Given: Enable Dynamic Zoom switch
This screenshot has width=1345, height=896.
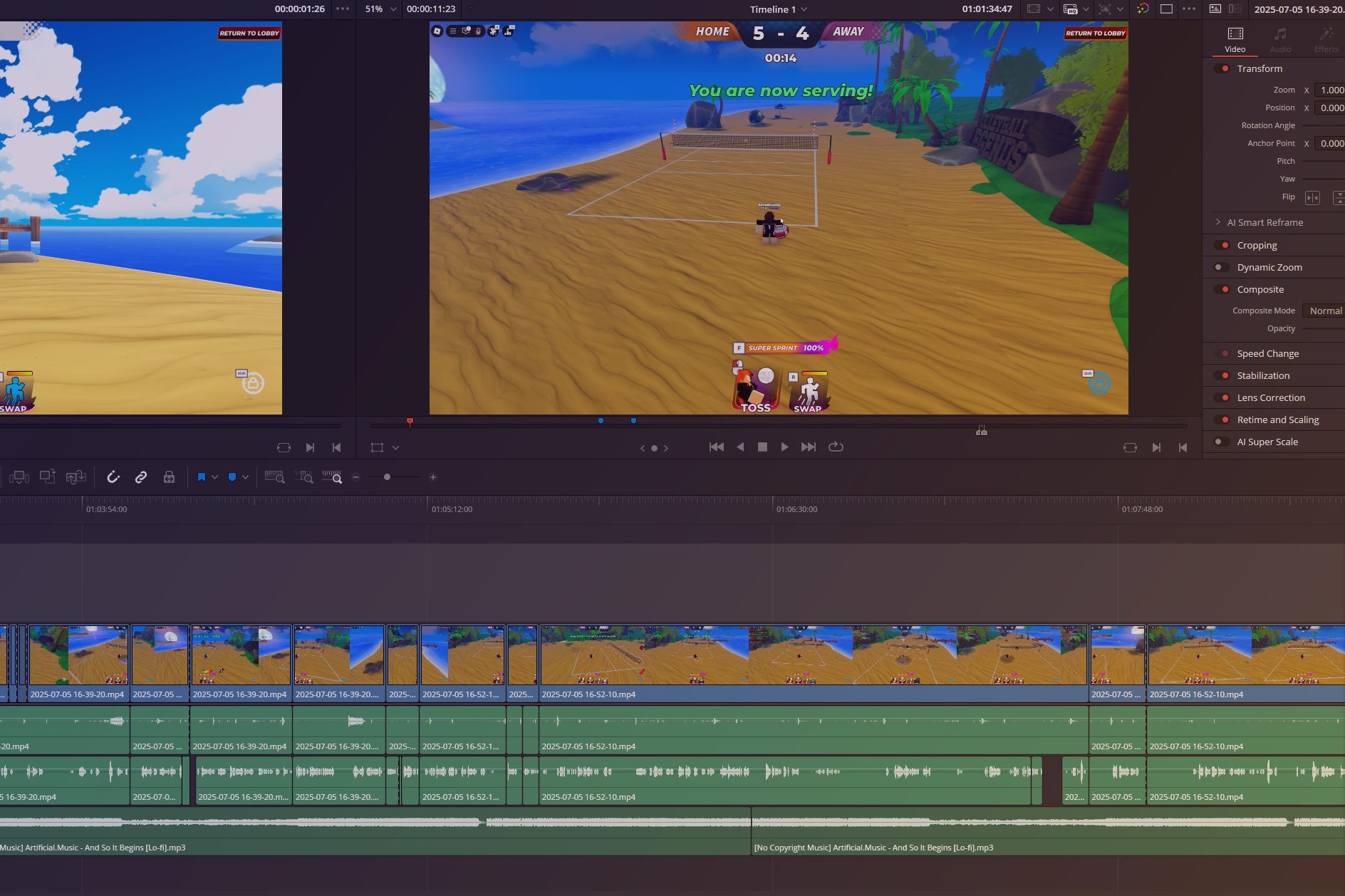Looking at the screenshot, I should [1222, 267].
